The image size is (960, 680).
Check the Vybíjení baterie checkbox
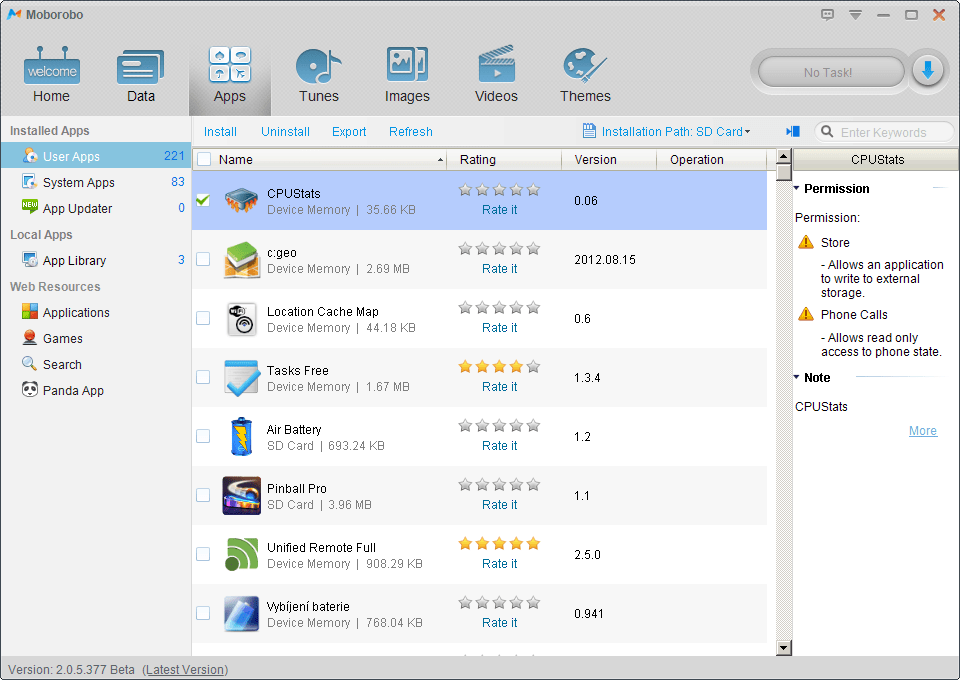[203, 613]
